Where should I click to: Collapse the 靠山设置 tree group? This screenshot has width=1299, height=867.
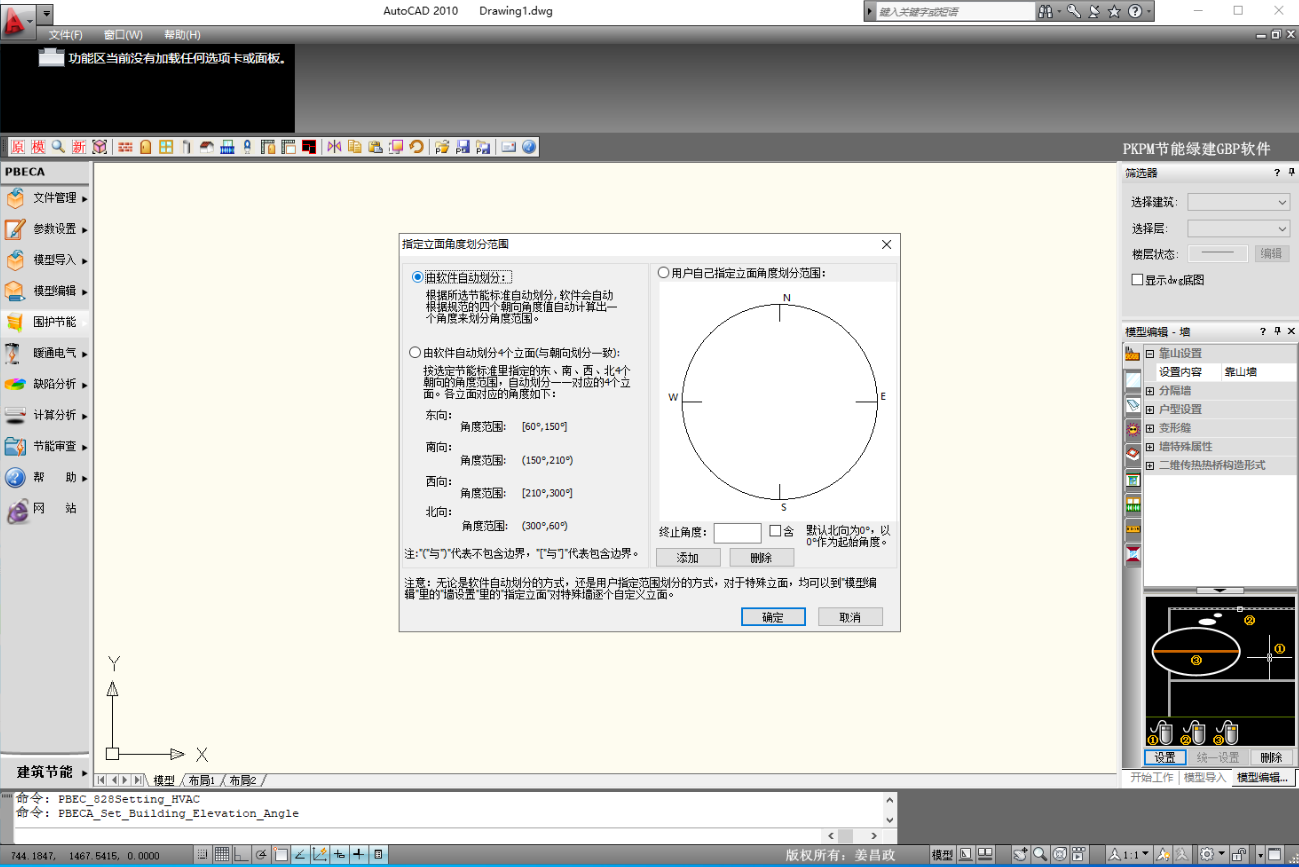(x=1150, y=353)
